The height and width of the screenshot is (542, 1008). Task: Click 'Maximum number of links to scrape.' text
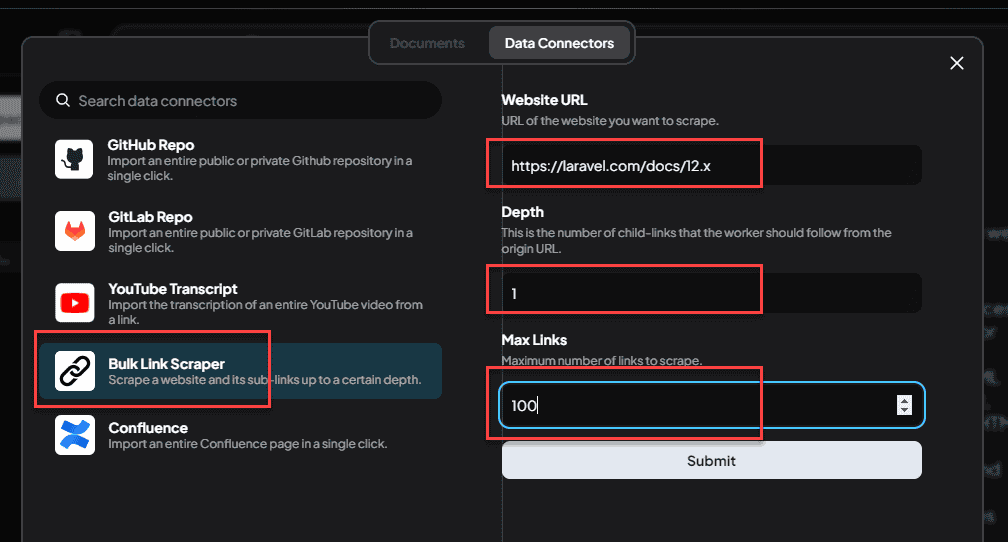click(602, 361)
